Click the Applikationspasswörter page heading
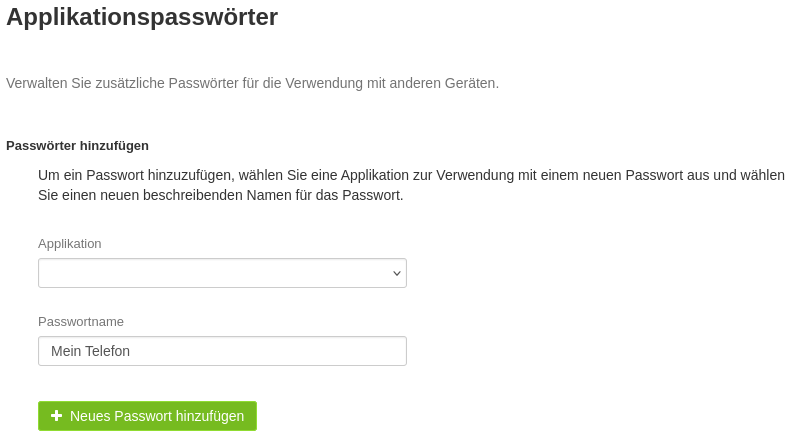Viewport: 791px width, 432px height. [x=142, y=17]
